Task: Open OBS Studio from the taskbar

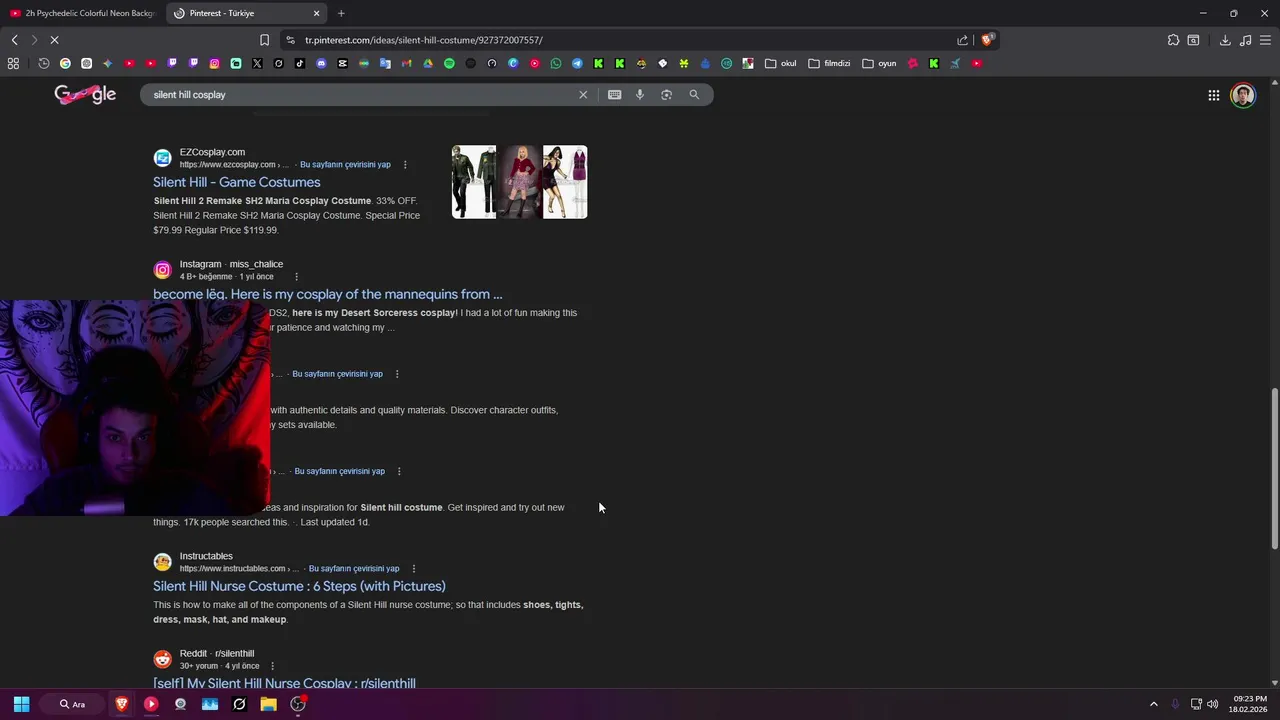Action: click(298, 704)
